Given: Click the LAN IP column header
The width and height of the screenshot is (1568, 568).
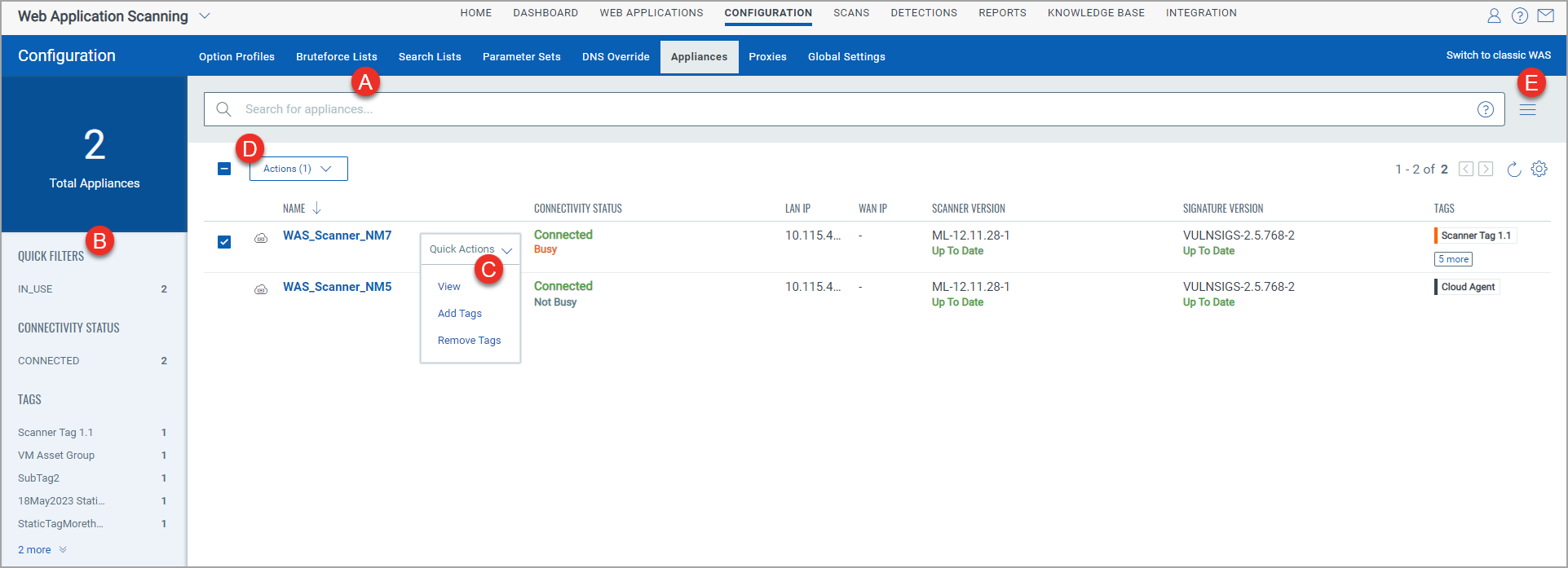Looking at the screenshot, I should [x=797, y=209].
